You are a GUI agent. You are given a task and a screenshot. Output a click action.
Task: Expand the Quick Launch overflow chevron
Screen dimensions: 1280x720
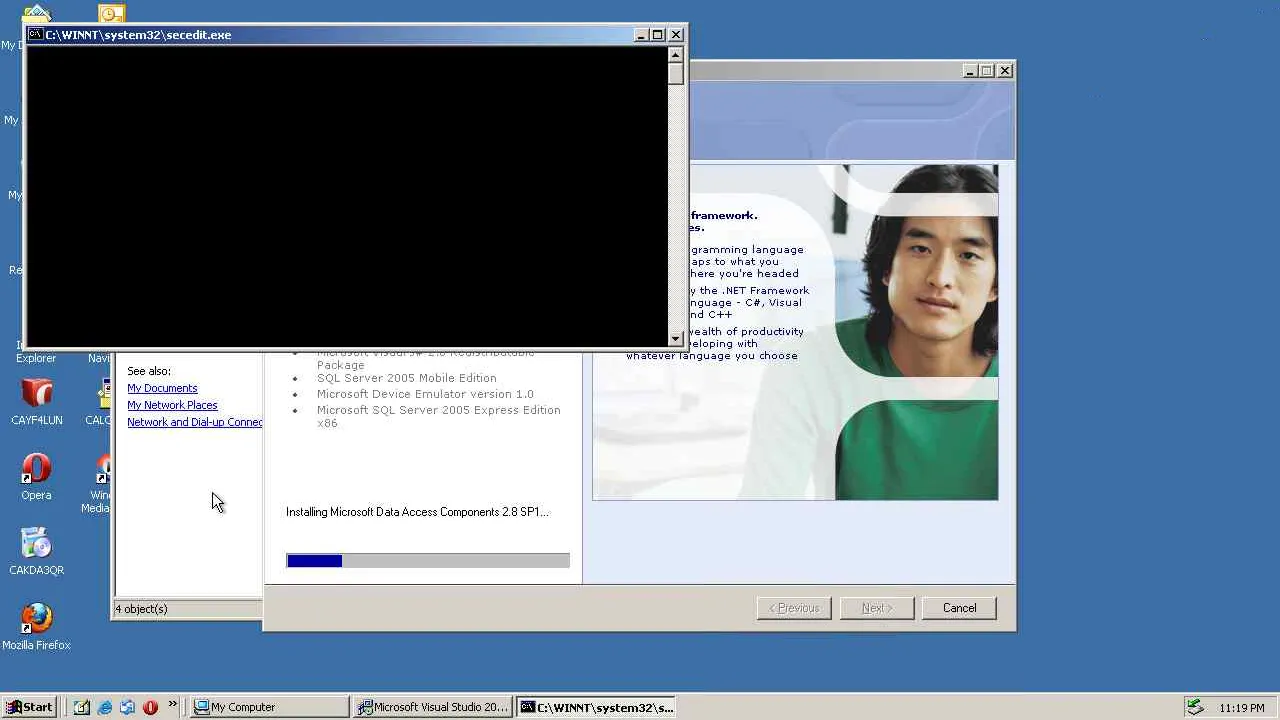coord(172,704)
